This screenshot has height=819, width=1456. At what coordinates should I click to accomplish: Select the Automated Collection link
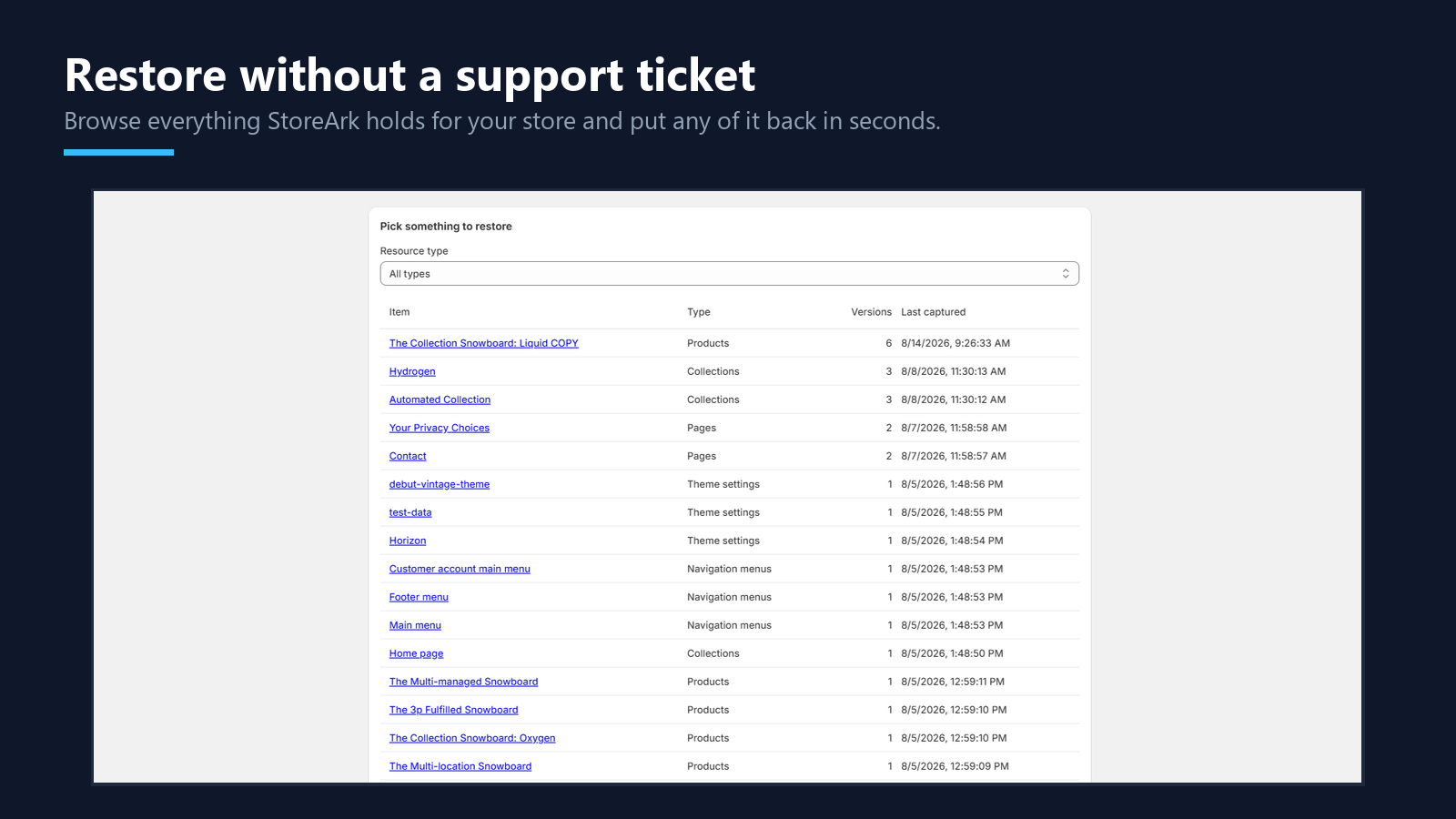coord(440,399)
